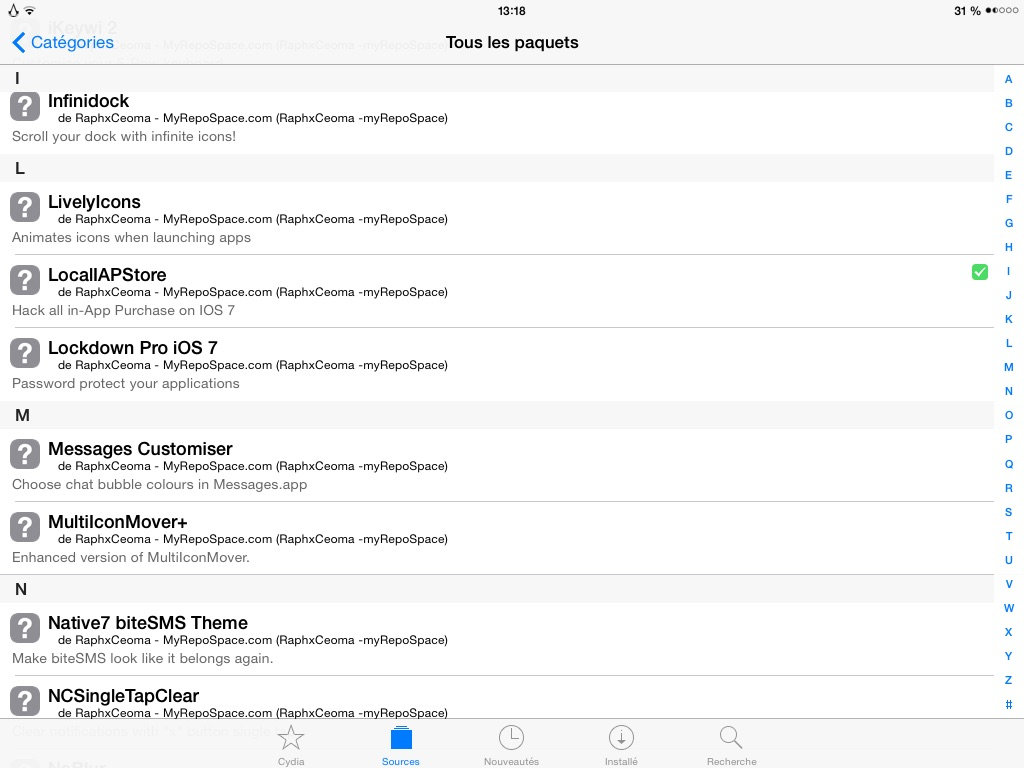This screenshot has height=768, width=1024.
Task: Jump to index letter Z
Action: click(x=1008, y=680)
